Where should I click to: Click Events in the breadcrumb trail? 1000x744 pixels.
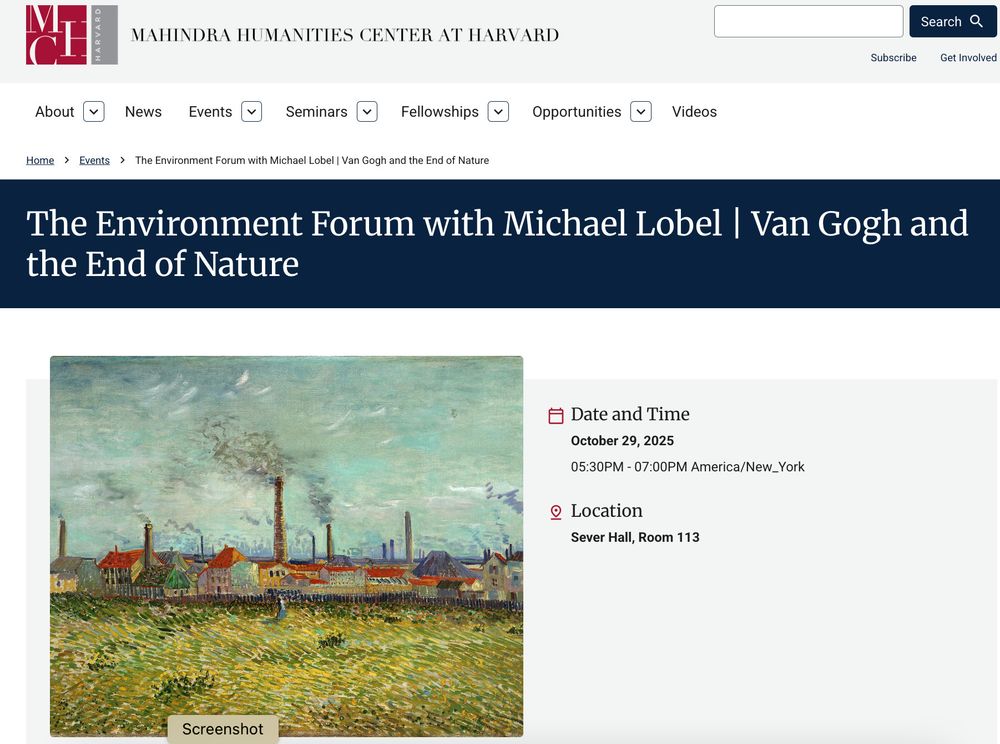94,160
